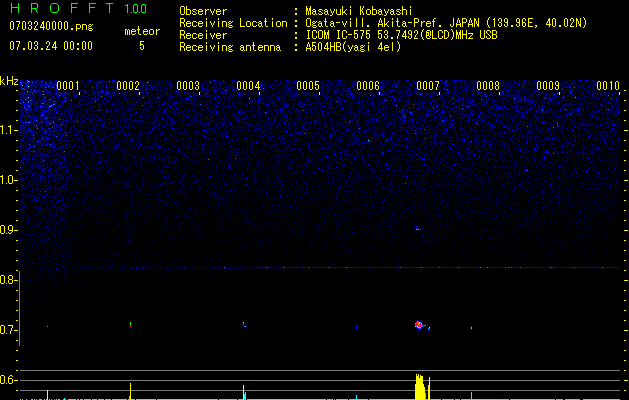This screenshot has height=400, width=629.
Task: Click the kHz axis unit label
Action: pyautogui.click(x=9, y=81)
